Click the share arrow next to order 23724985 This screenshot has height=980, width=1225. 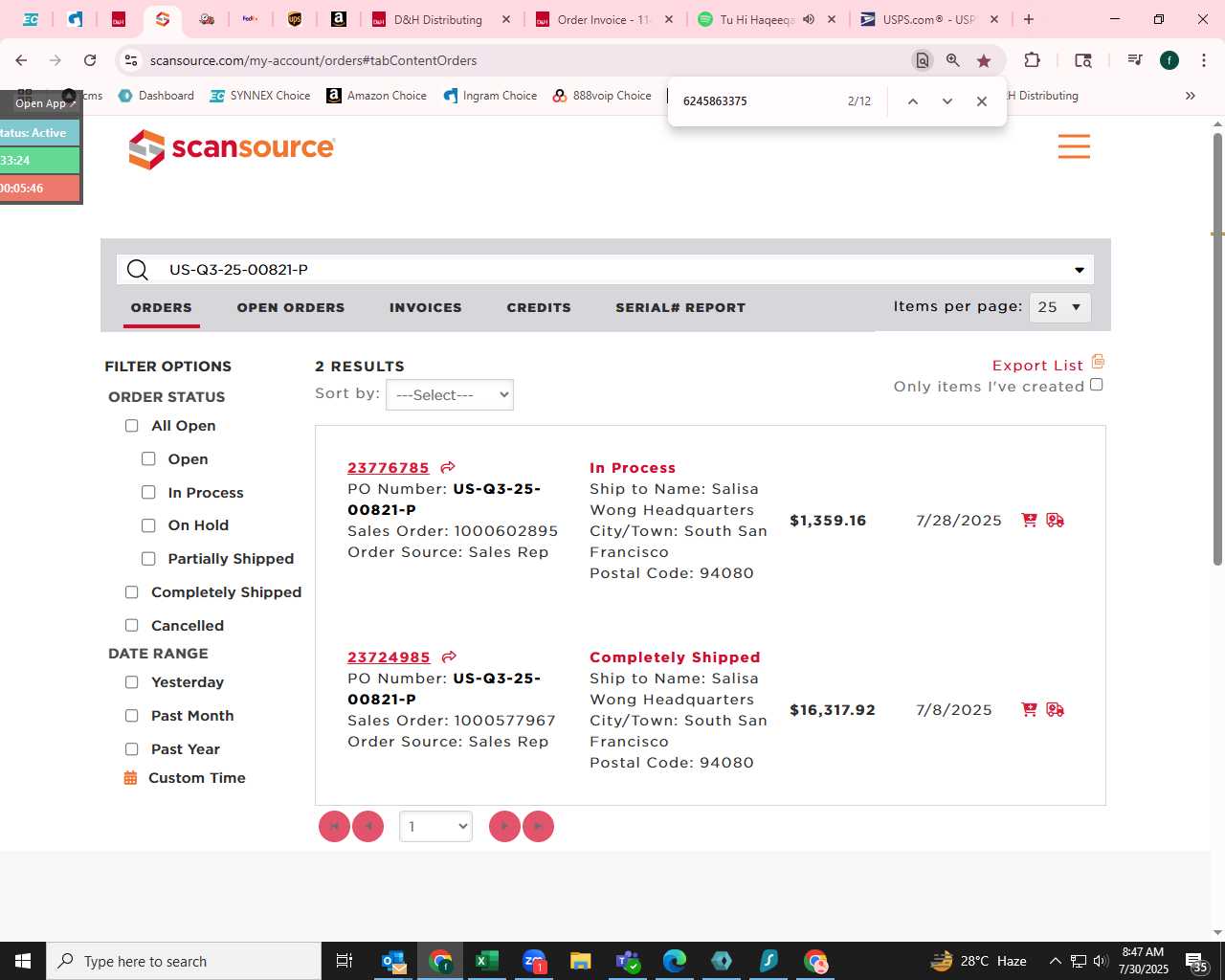coord(449,657)
